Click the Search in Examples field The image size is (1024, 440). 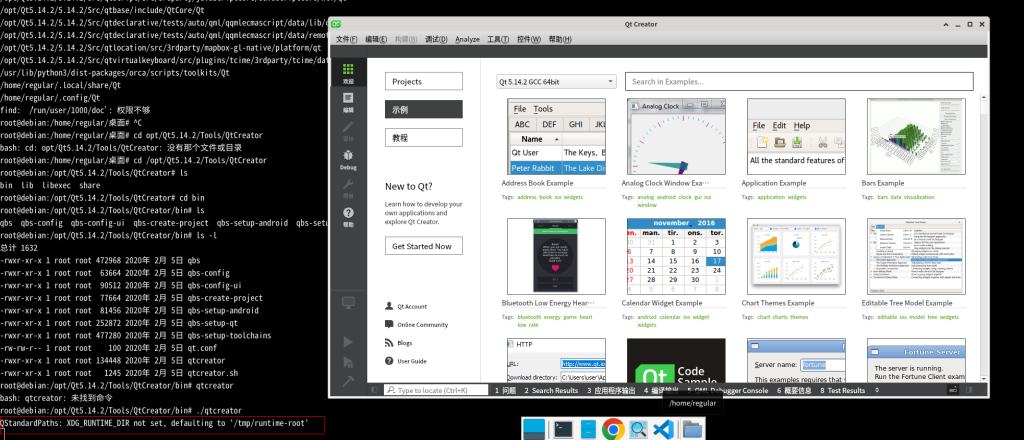tap(798, 81)
